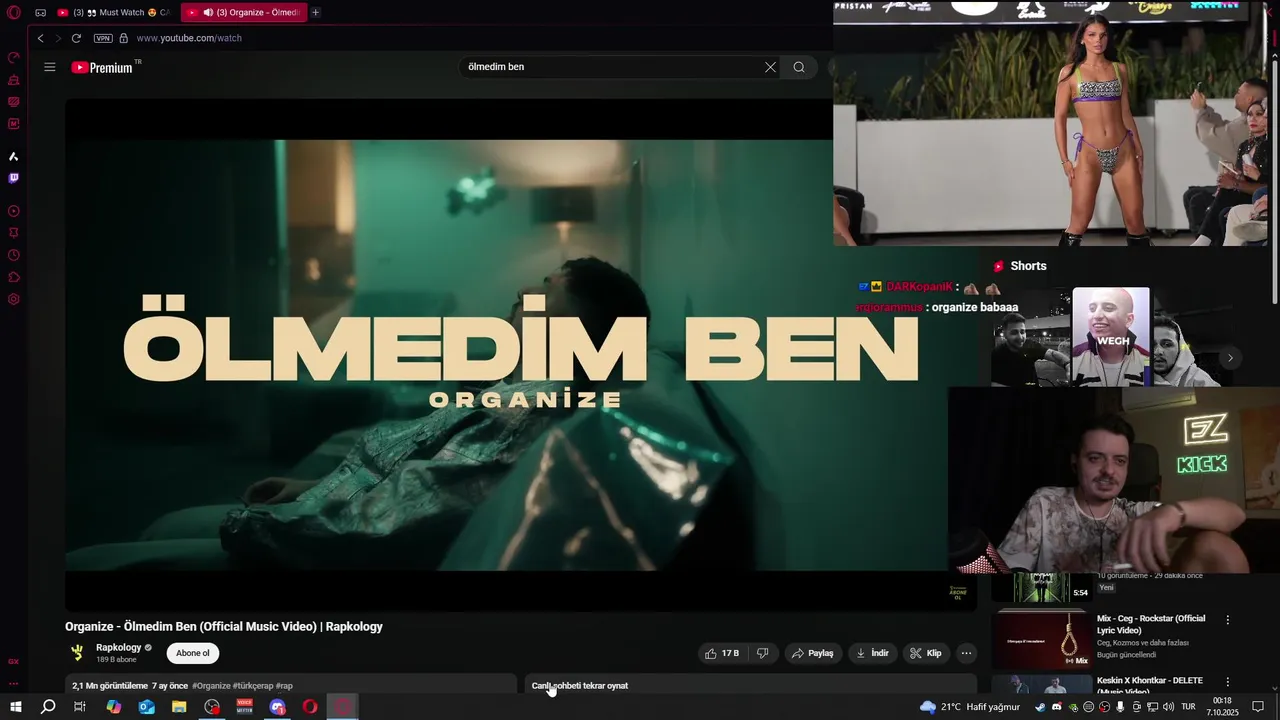The width and height of the screenshot is (1280, 720).
Task: Open Task View on the taskbar
Action: [x=80, y=707]
